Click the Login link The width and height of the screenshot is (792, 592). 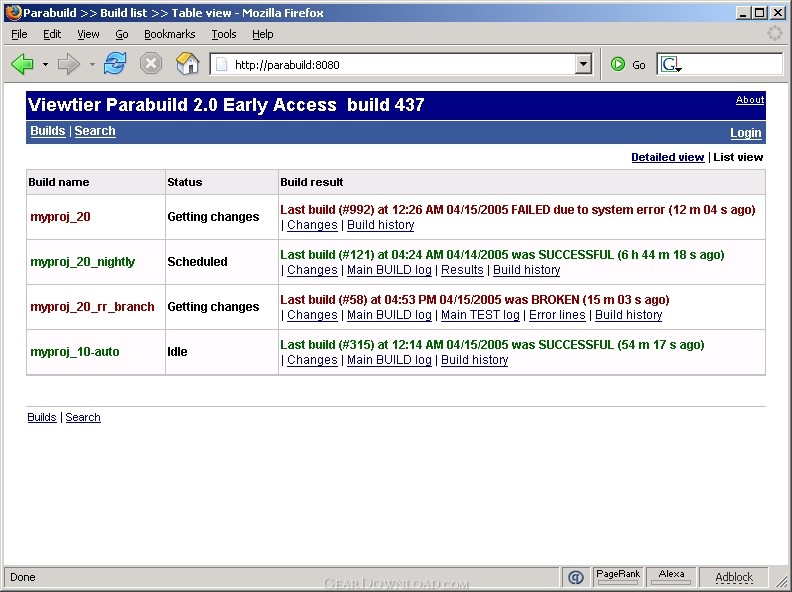coord(746,133)
